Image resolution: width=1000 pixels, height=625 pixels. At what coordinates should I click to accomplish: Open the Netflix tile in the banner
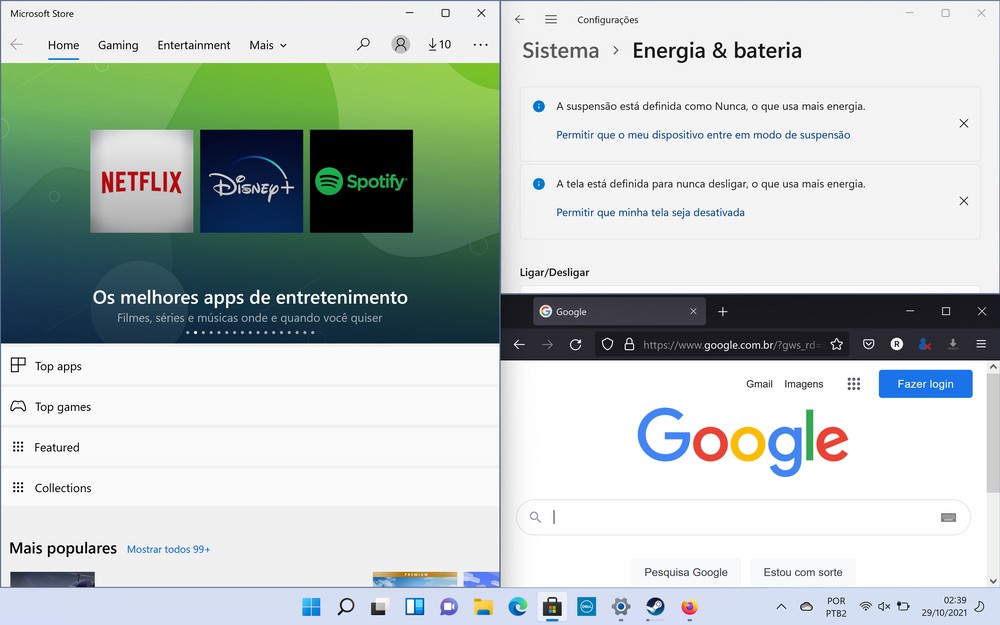142,182
